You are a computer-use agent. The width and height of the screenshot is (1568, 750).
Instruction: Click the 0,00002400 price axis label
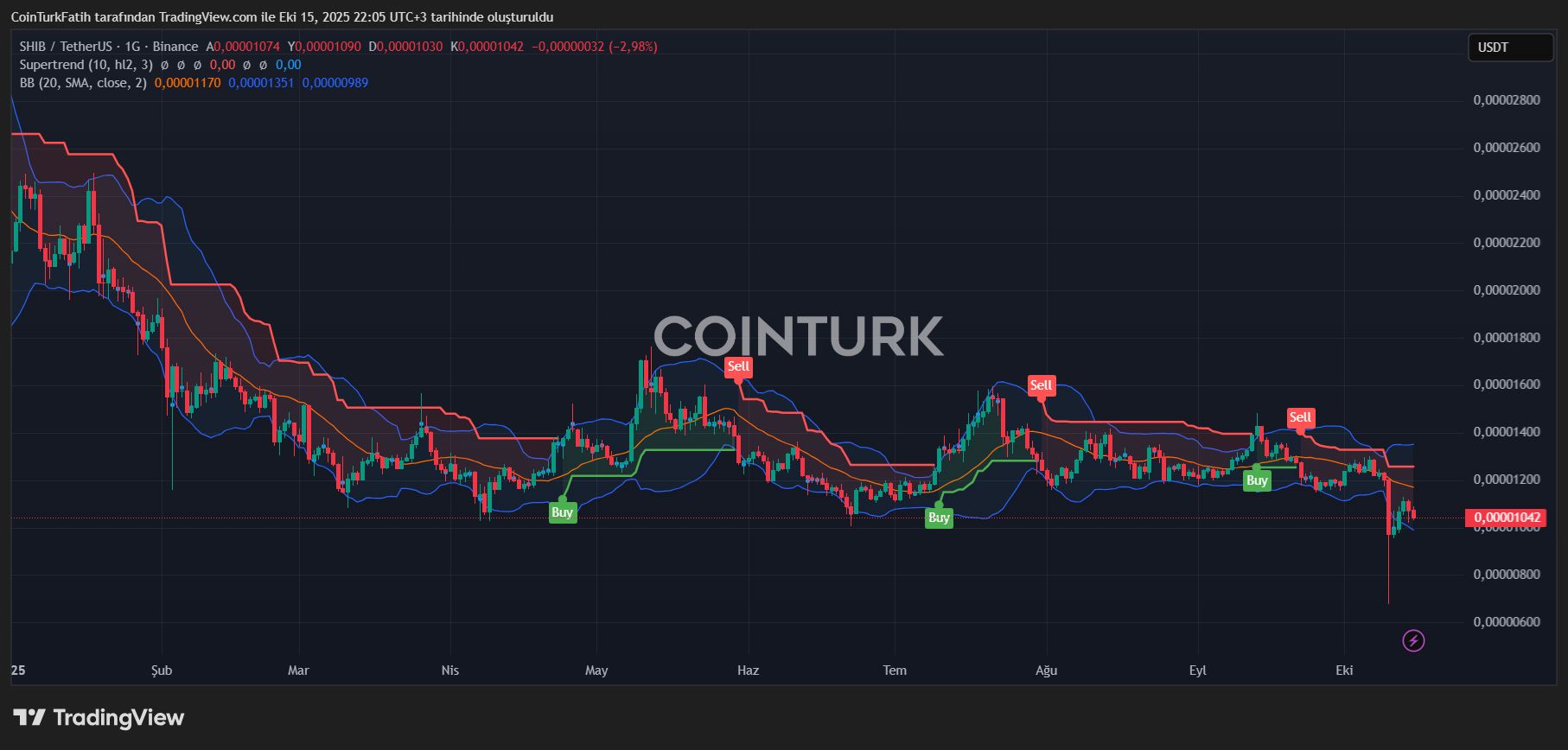(x=1507, y=195)
